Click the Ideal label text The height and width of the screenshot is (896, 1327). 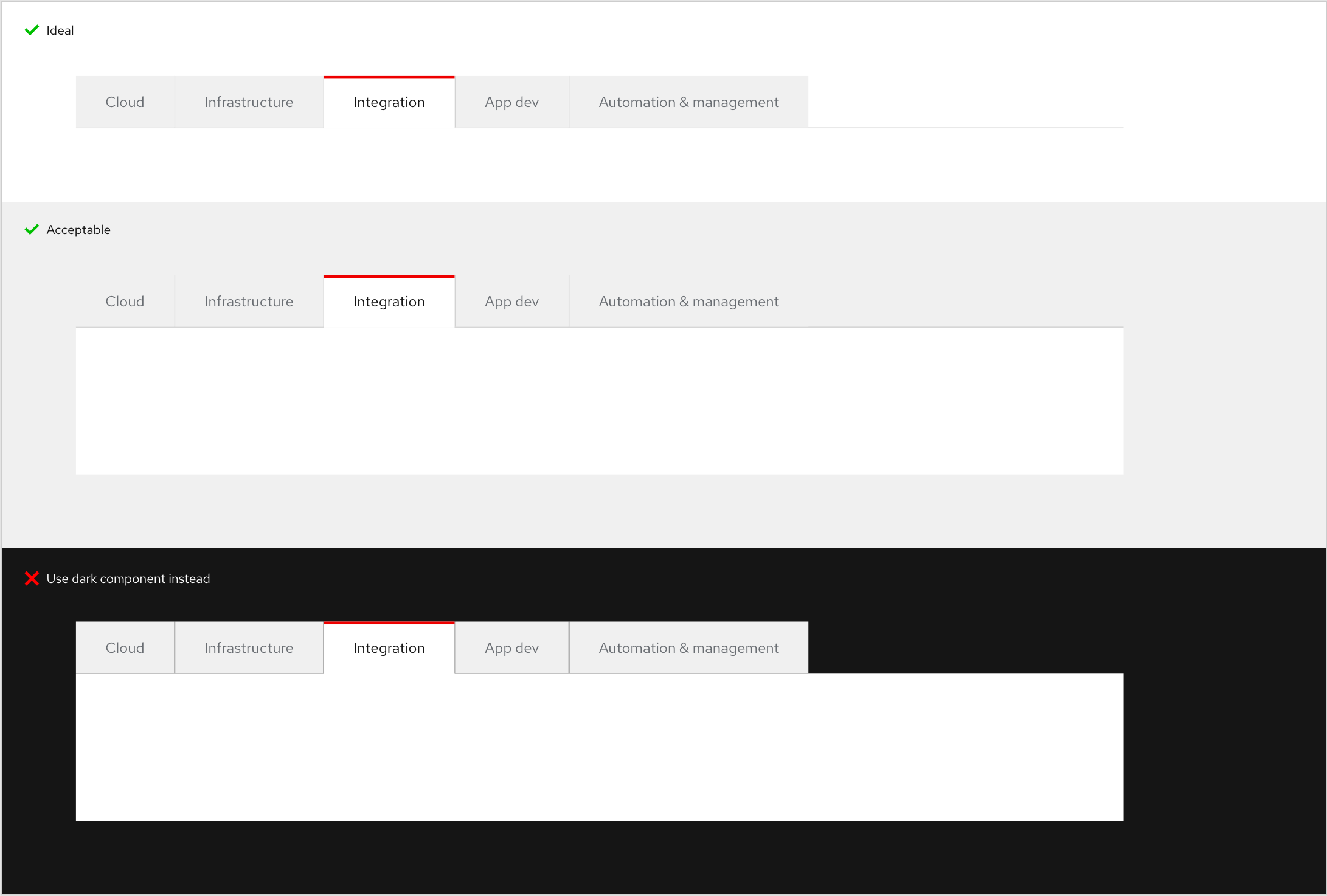point(60,30)
